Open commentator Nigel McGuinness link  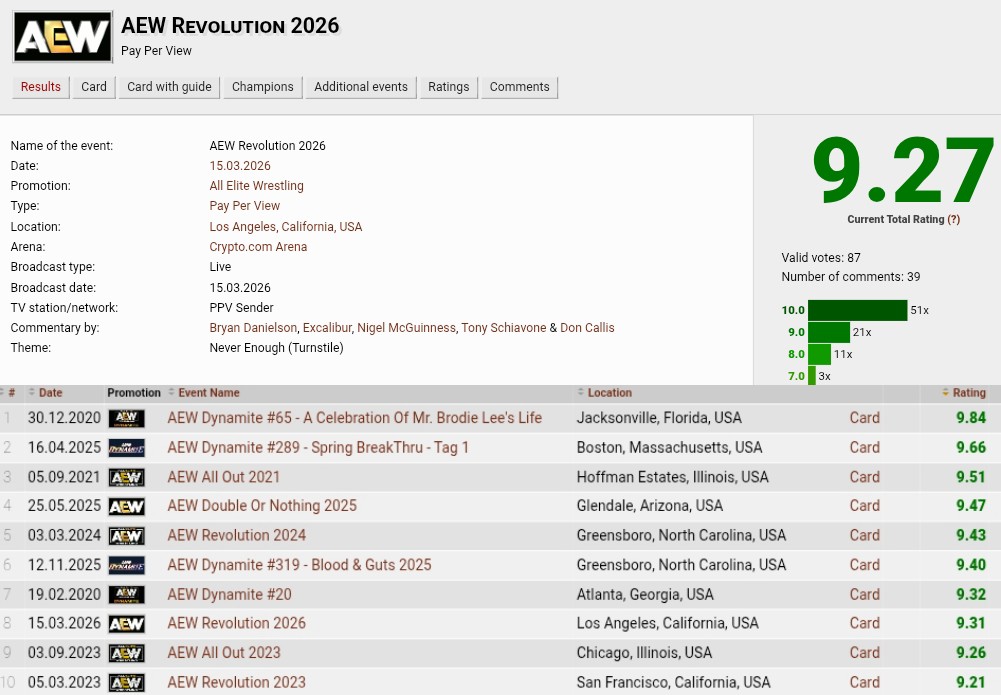click(x=406, y=328)
